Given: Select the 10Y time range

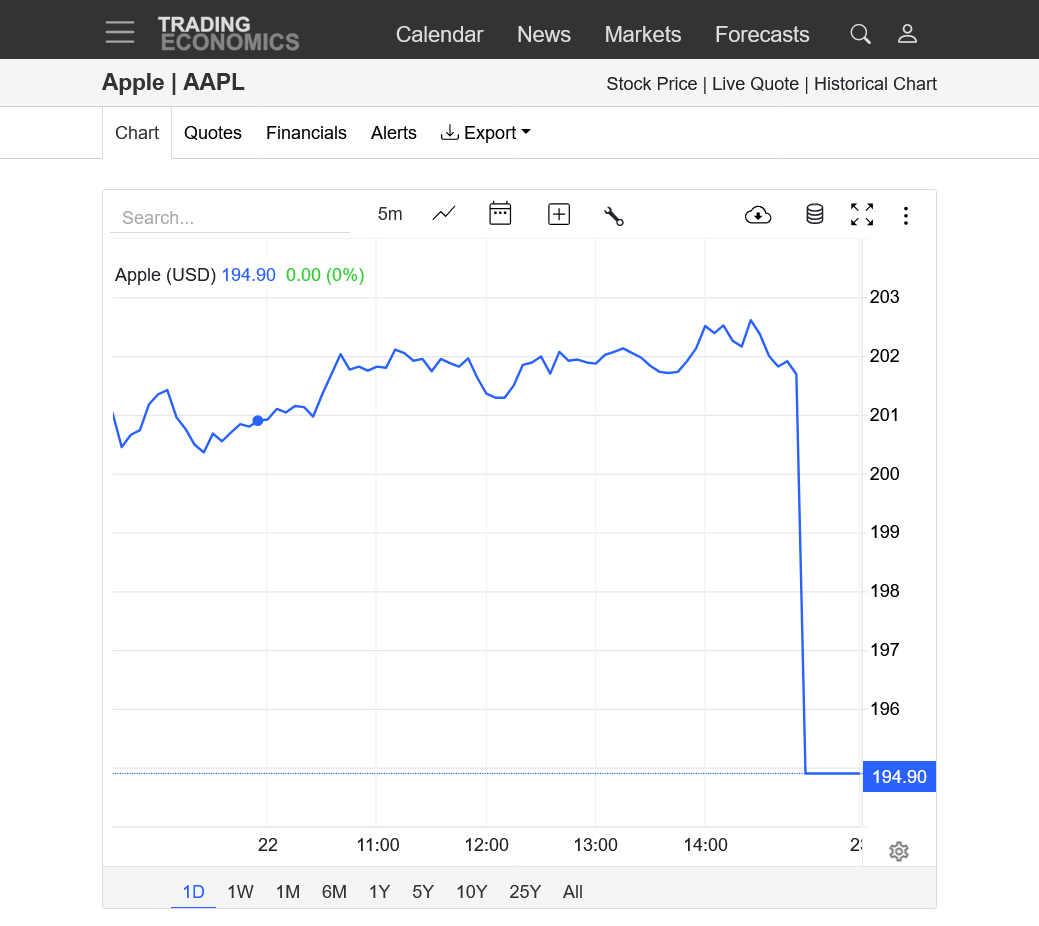Looking at the screenshot, I should coord(472,892).
